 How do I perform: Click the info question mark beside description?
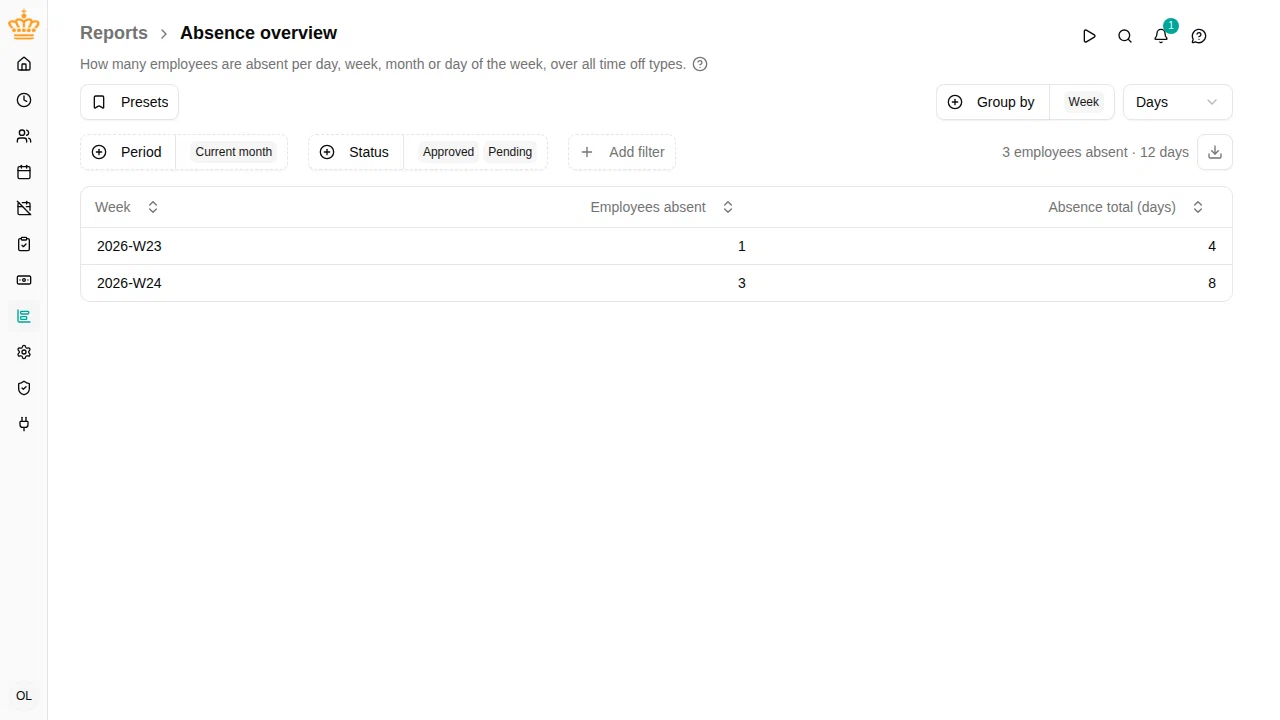(x=700, y=64)
